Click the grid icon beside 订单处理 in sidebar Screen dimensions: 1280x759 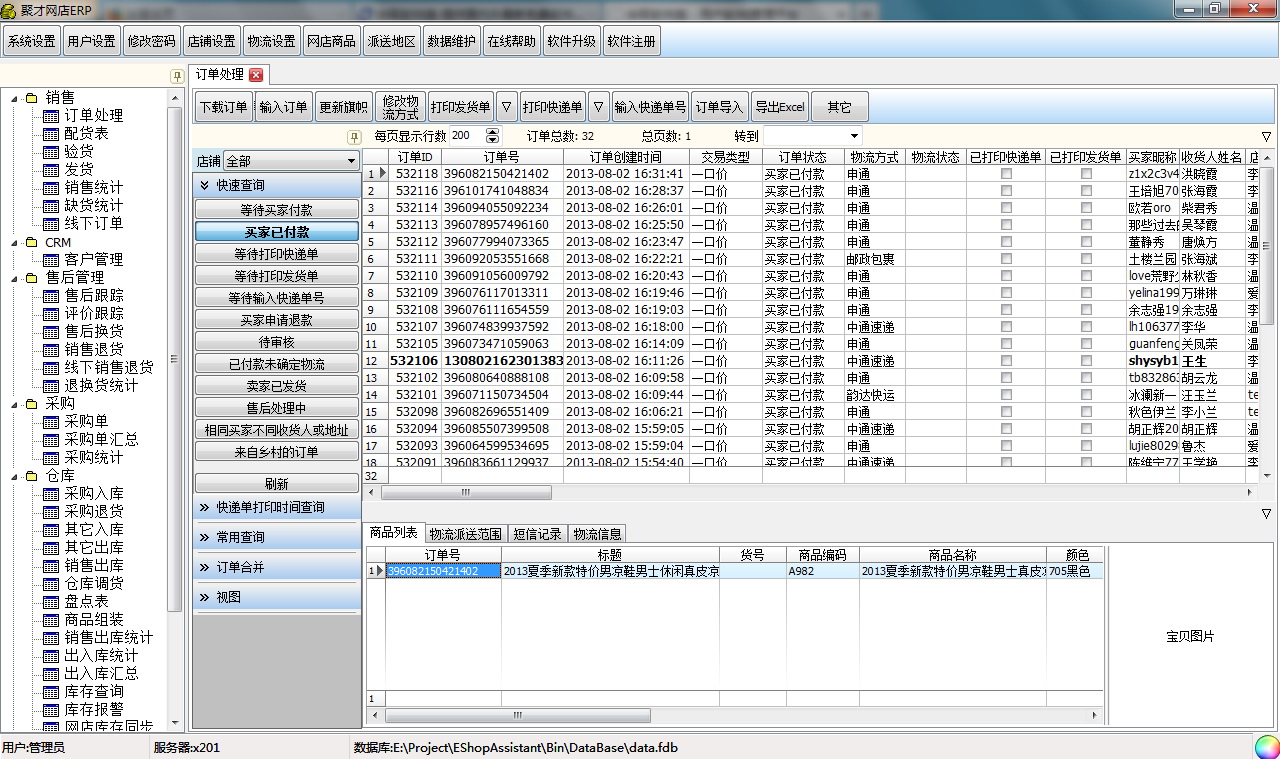pos(51,116)
